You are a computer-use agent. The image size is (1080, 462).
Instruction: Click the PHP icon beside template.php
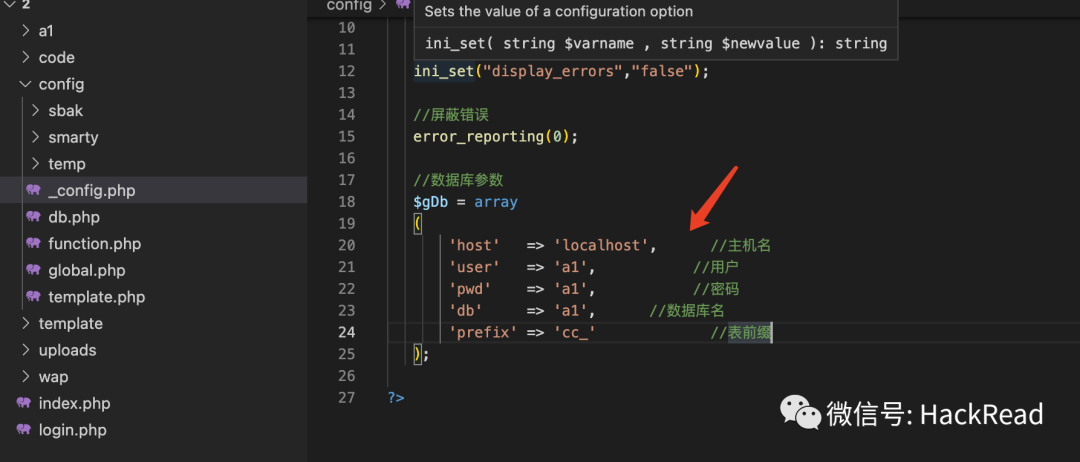click(34, 297)
